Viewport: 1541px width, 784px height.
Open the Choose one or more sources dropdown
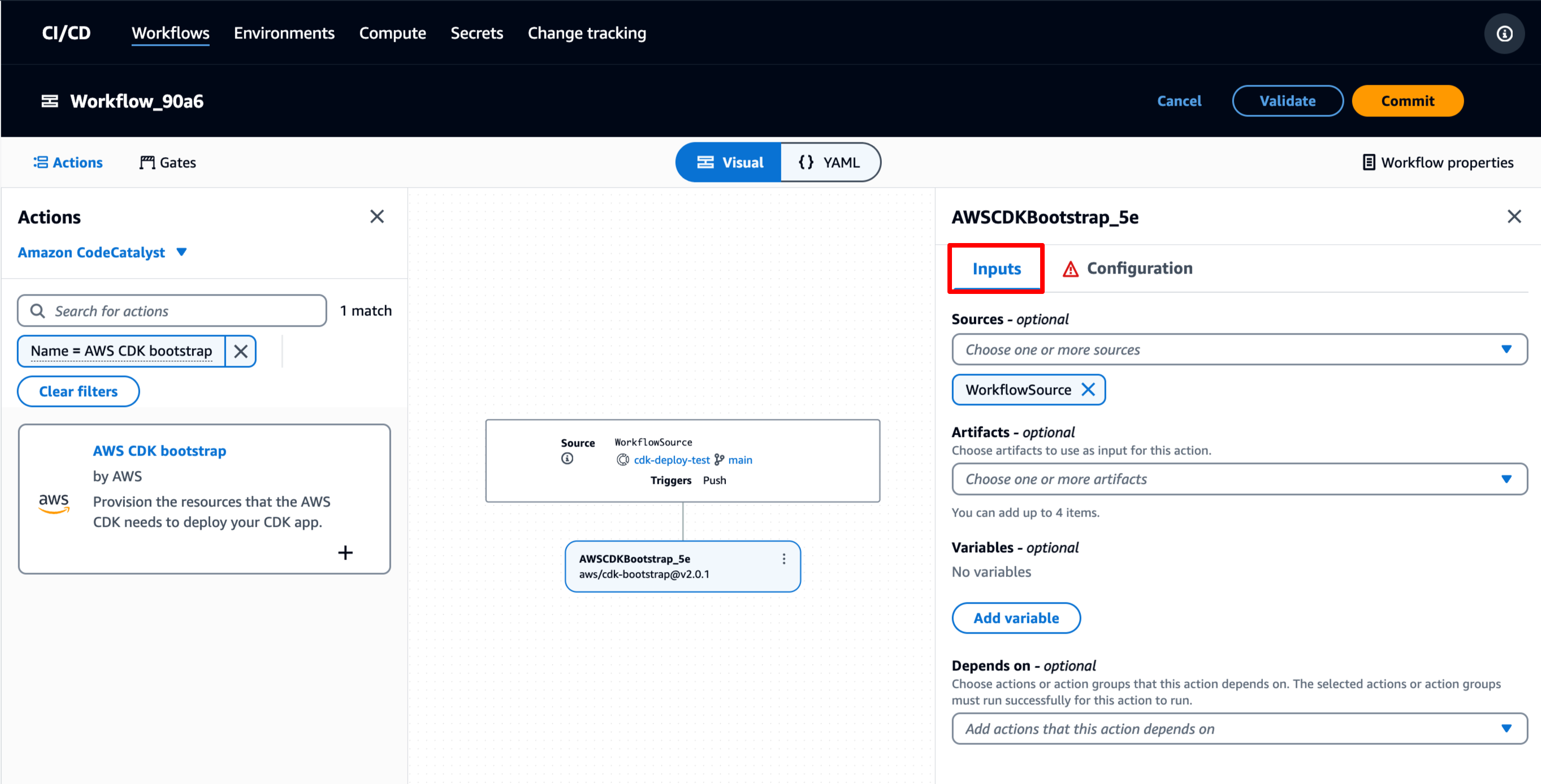coord(1240,349)
